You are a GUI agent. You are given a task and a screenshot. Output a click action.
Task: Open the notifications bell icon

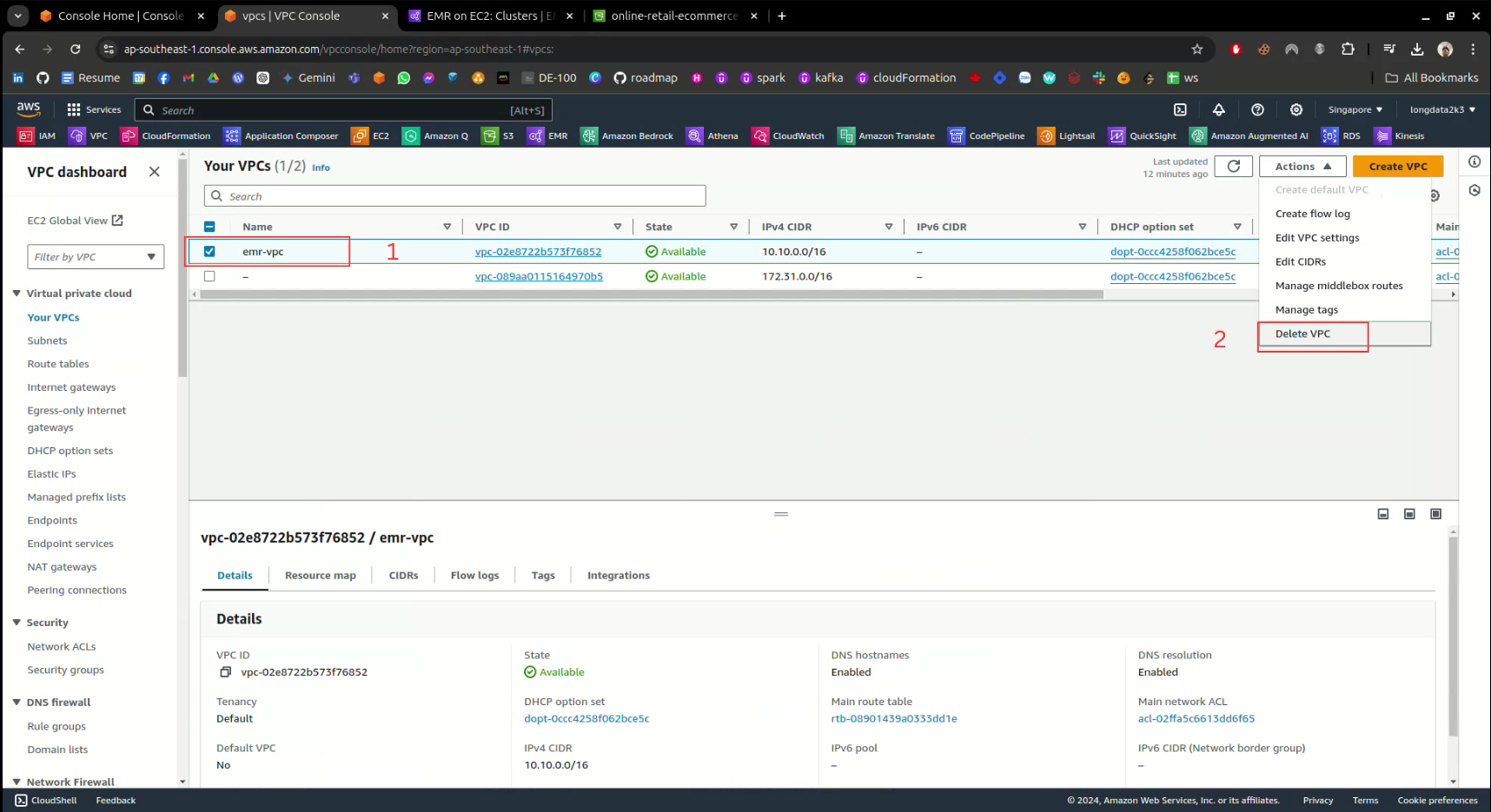[1219, 109]
